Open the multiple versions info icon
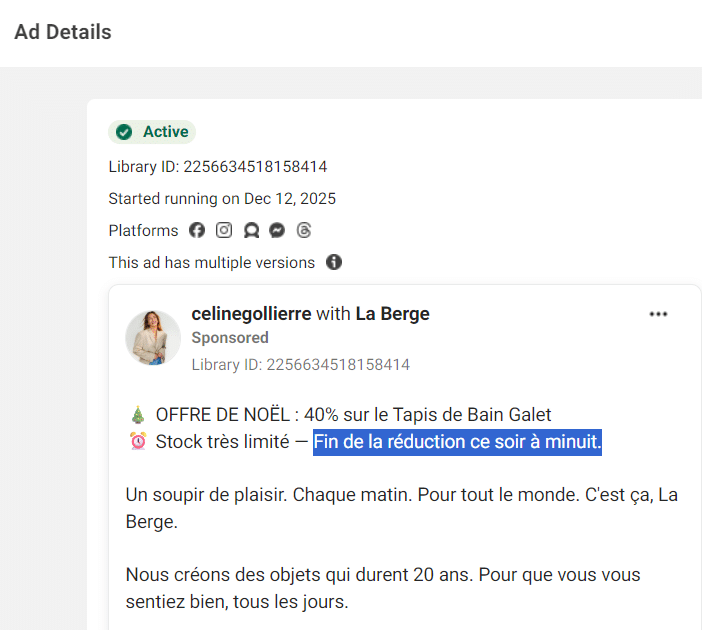Viewport: 702px width, 630px height. (334, 262)
